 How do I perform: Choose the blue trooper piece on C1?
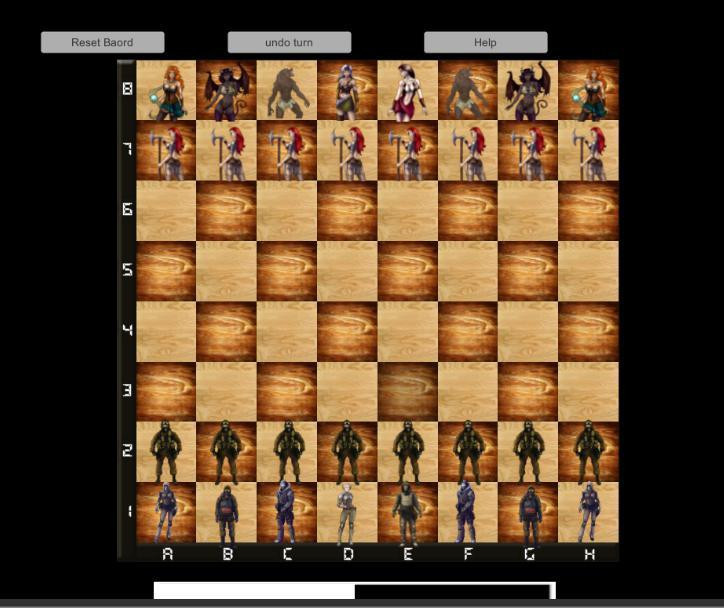click(287, 512)
